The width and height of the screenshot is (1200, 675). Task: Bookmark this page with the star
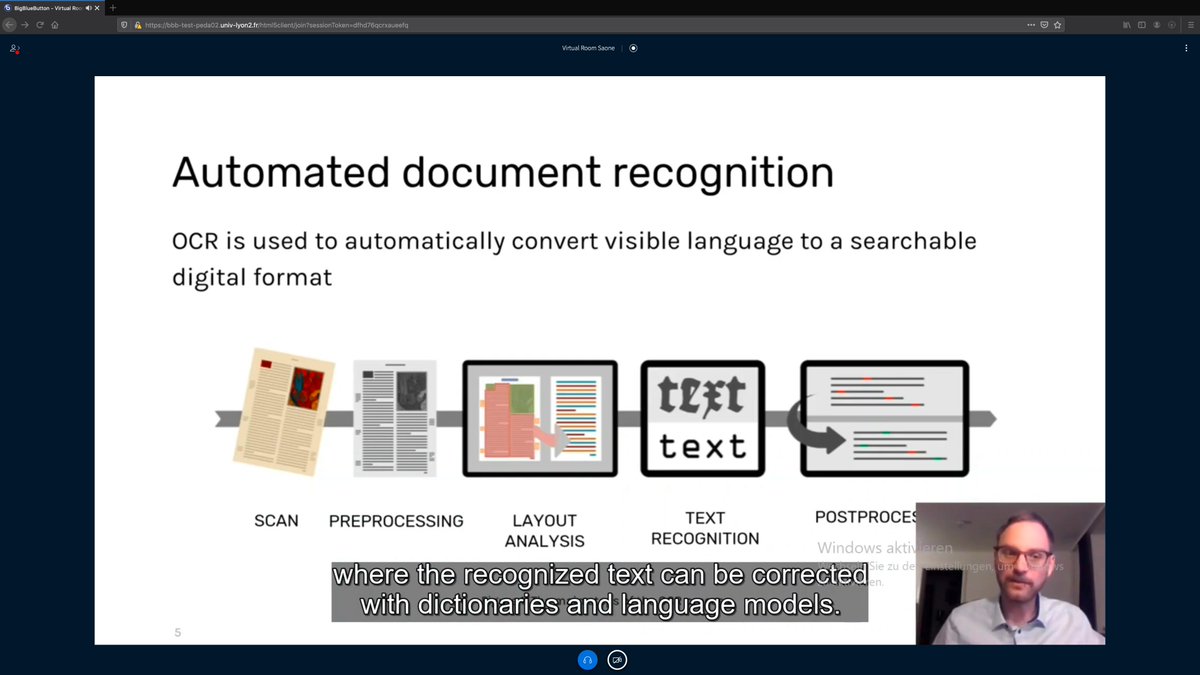click(x=1058, y=24)
